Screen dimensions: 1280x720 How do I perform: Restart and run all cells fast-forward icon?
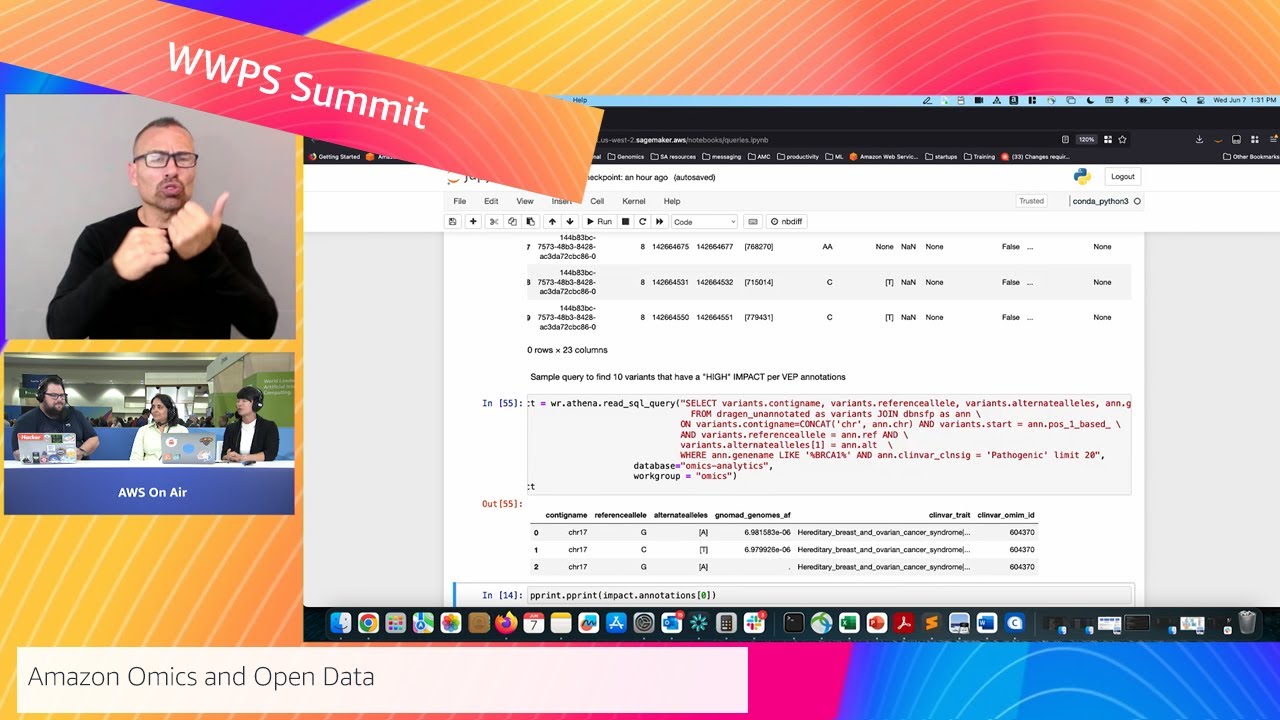coord(659,222)
